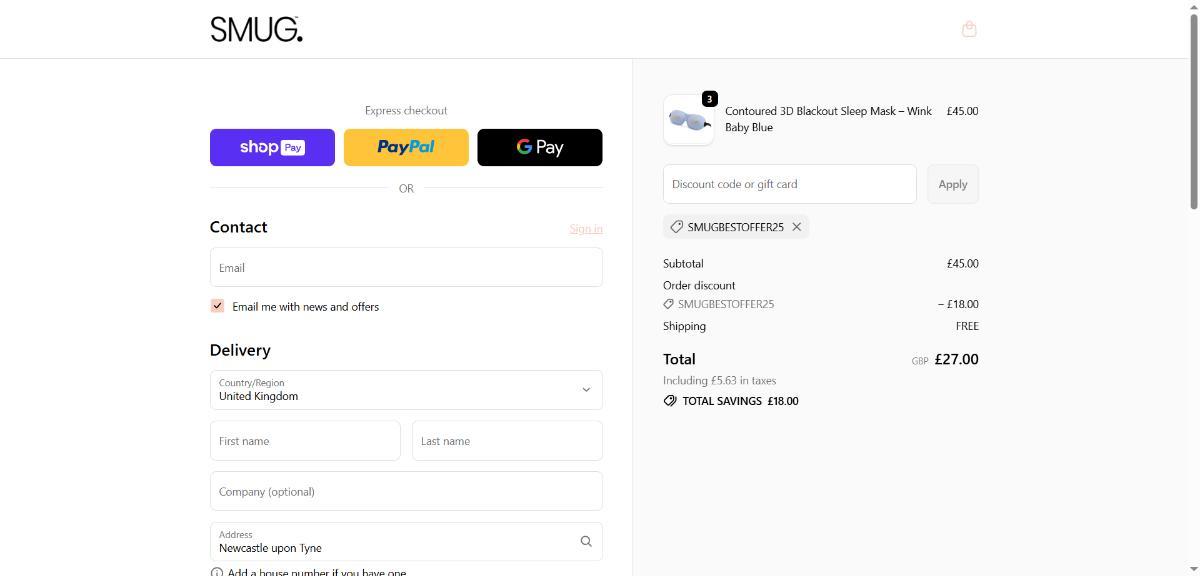Pay with PayPal express checkout
This screenshot has height=576, width=1200.
pos(406,147)
